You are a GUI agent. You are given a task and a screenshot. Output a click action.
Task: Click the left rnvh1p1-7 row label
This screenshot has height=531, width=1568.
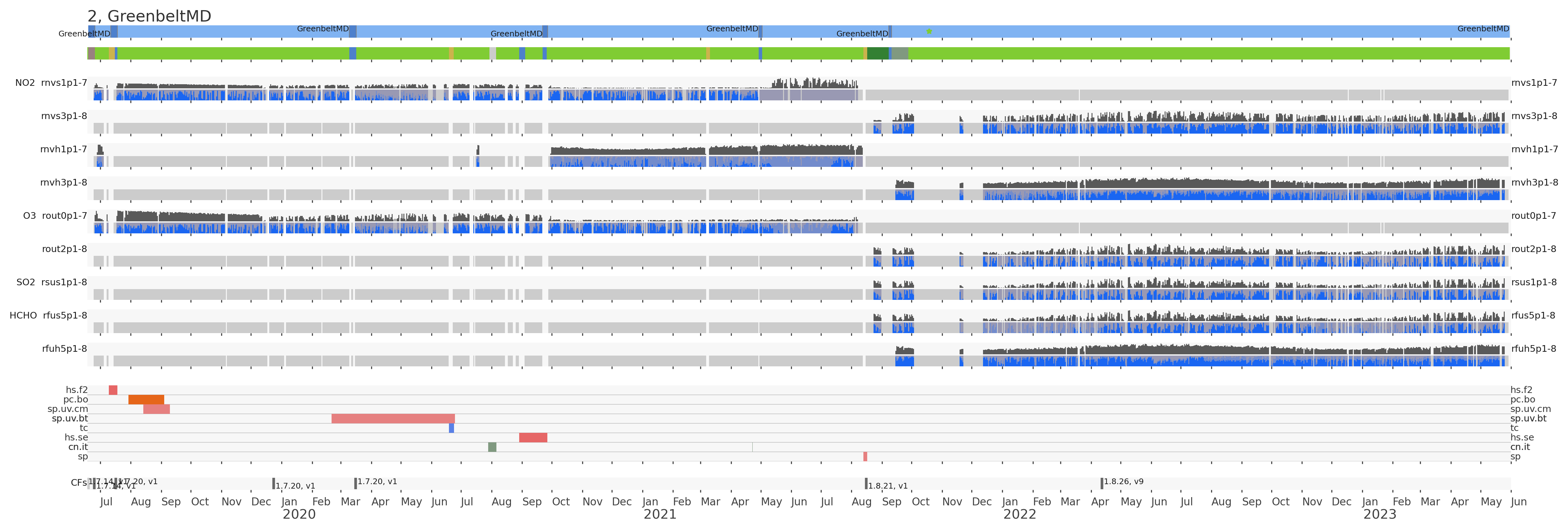(63, 149)
